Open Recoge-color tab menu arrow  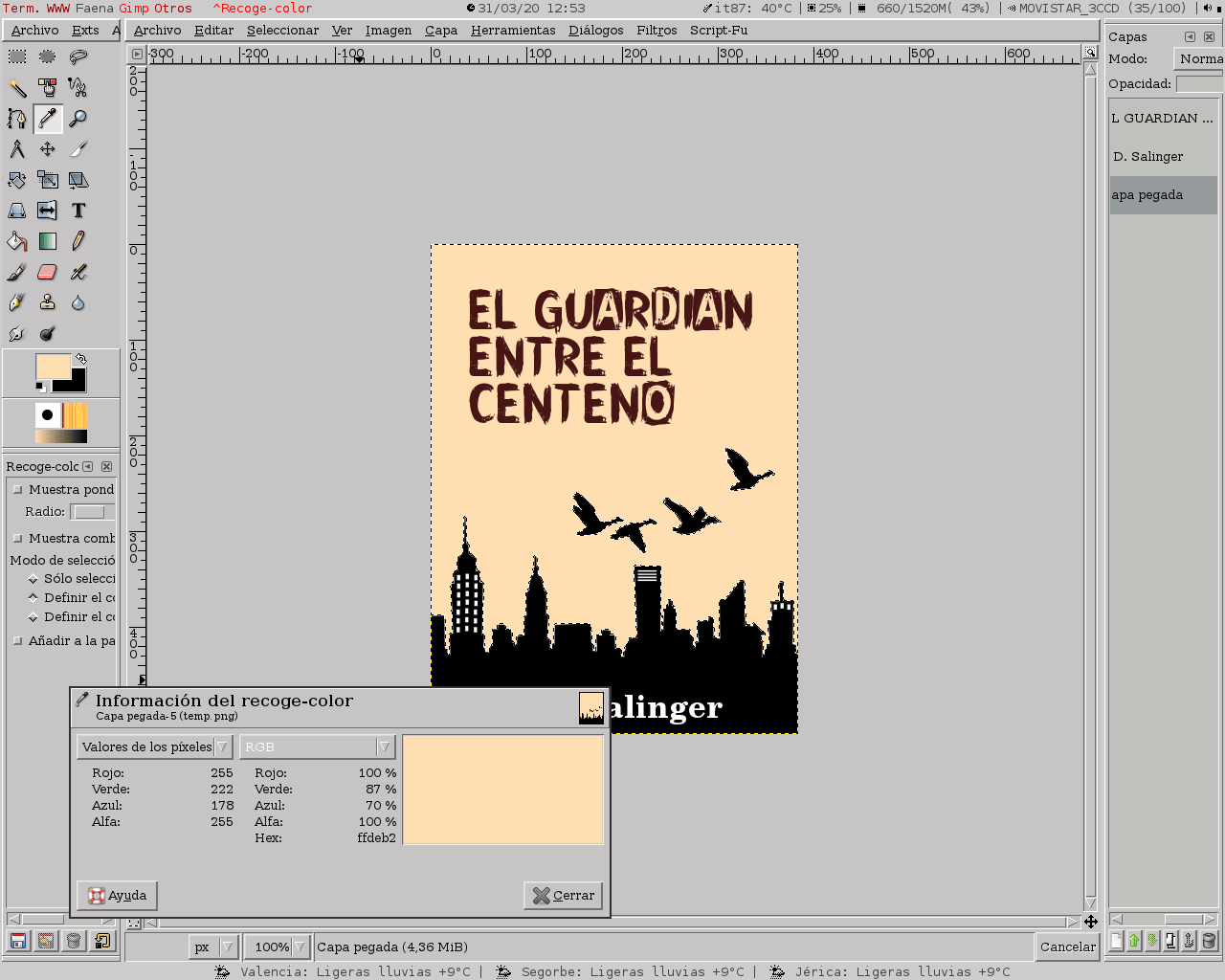[x=88, y=466]
